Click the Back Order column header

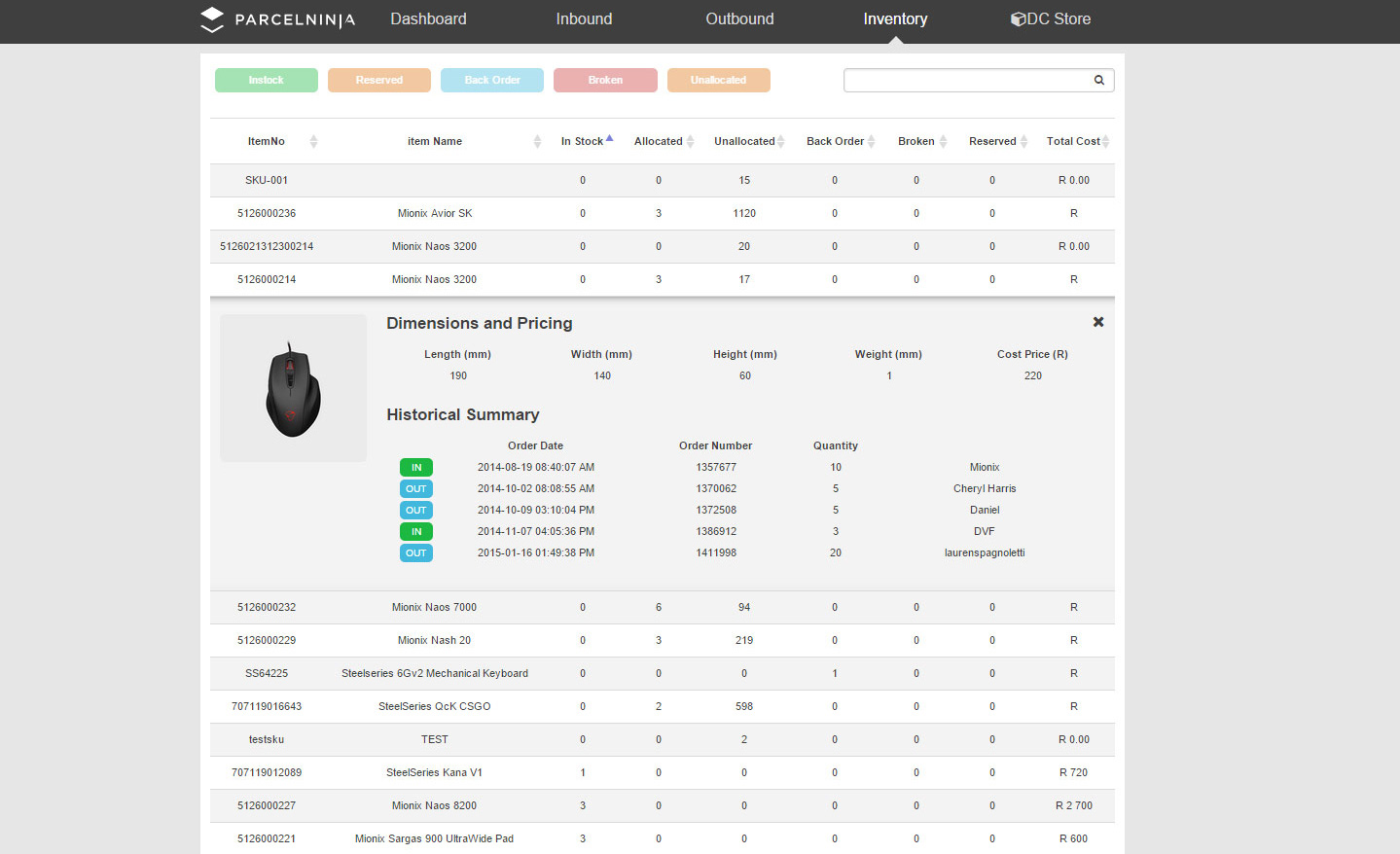coord(835,142)
